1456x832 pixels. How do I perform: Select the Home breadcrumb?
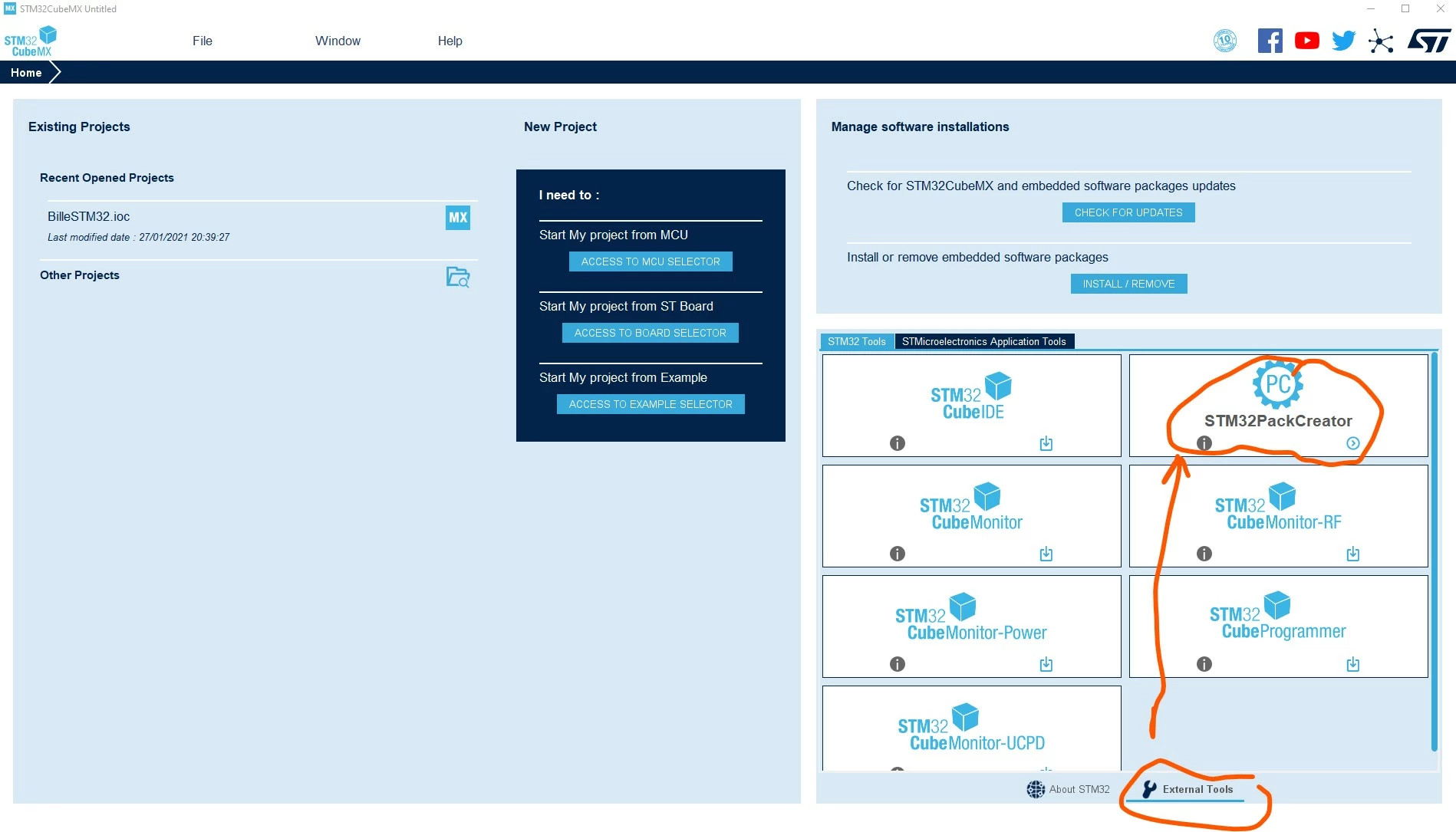point(26,73)
